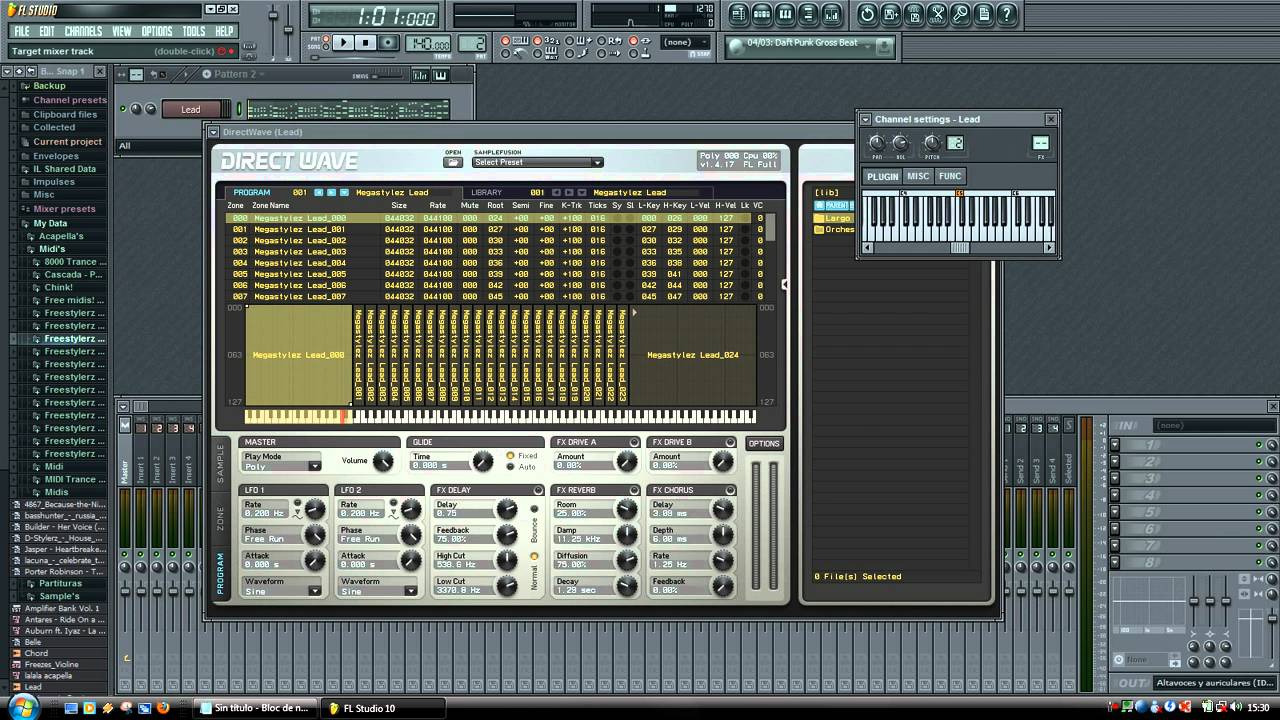This screenshot has height=720, width=1280.
Task: Toggle FX Reverb power button
Action: click(634, 490)
